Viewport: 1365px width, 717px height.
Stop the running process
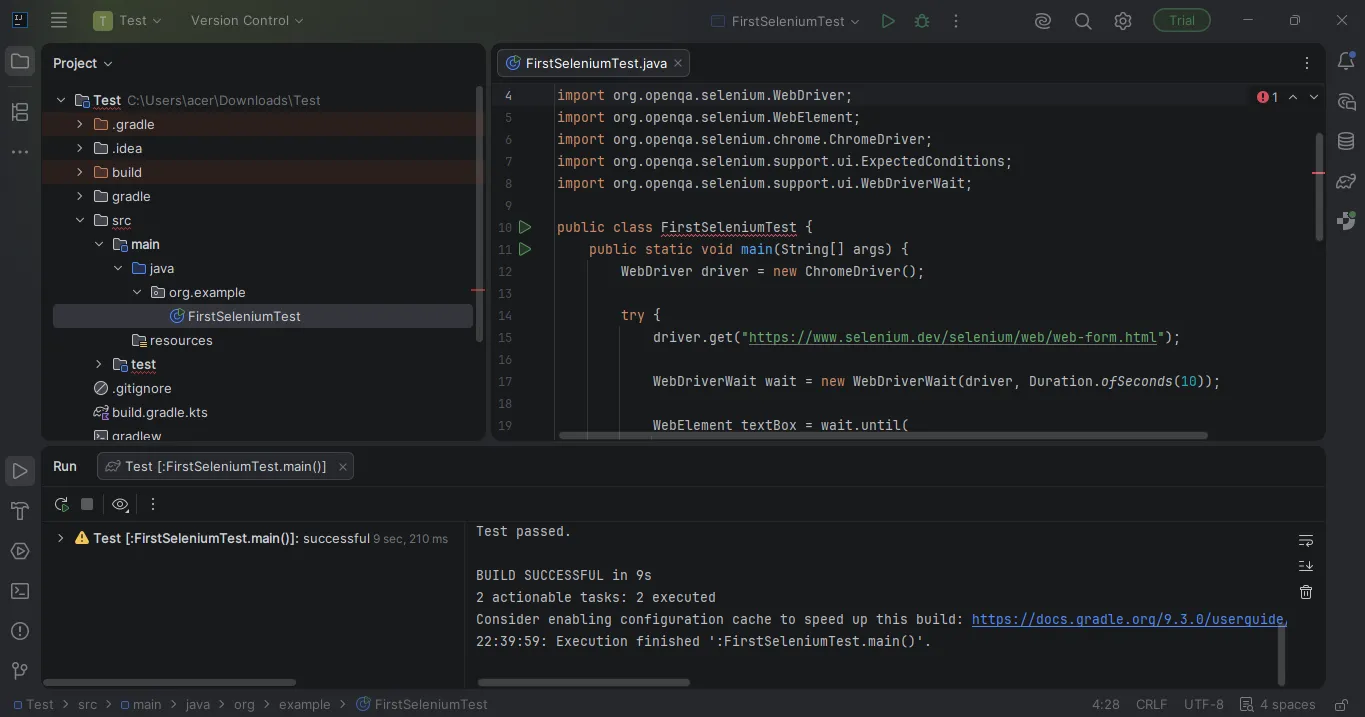[87, 505]
